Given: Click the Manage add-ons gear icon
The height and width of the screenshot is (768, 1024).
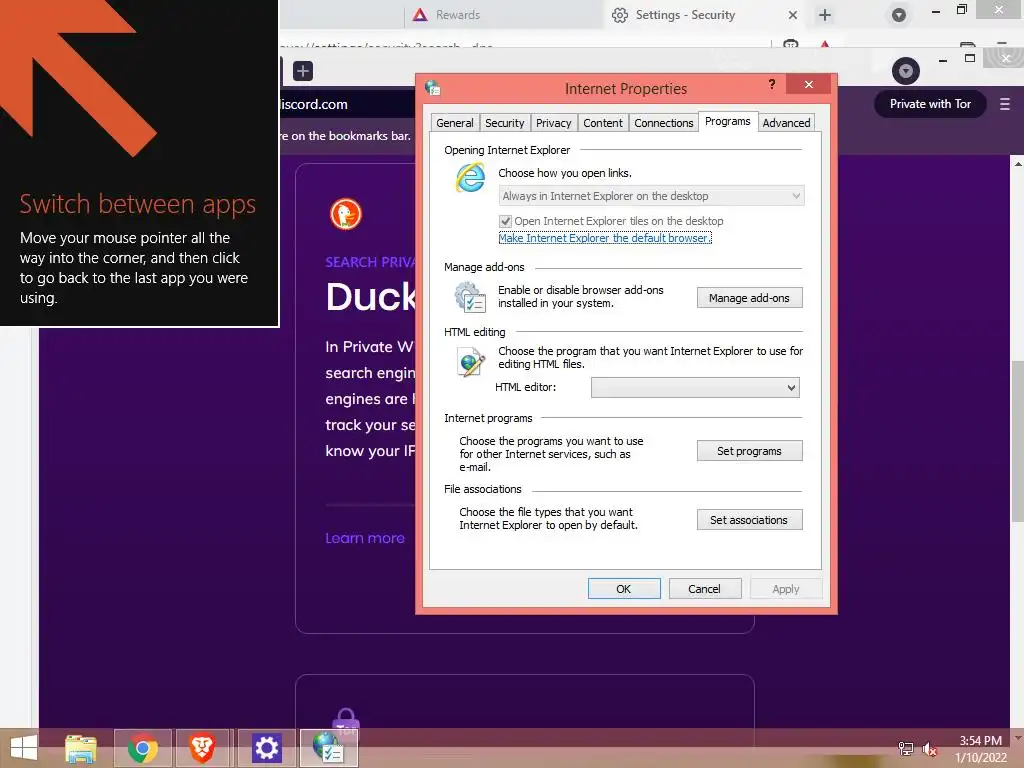Looking at the screenshot, I should click(470, 297).
